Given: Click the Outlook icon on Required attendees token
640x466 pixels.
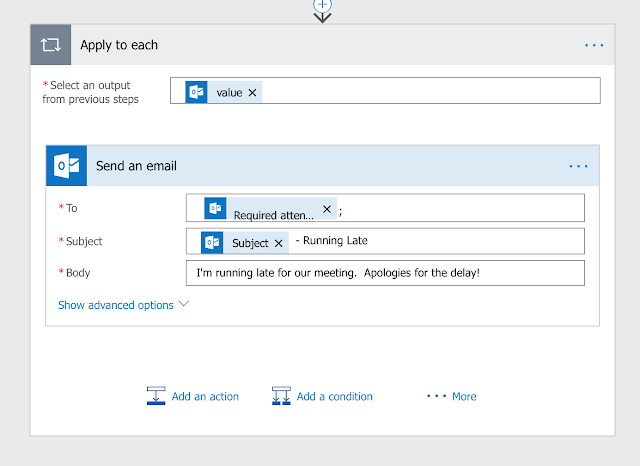Looking at the screenshot, I should tap(215, 208).
